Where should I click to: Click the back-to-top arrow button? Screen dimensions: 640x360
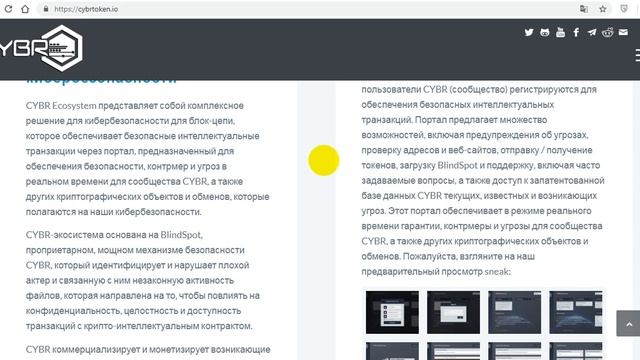(x=629, y=323)
